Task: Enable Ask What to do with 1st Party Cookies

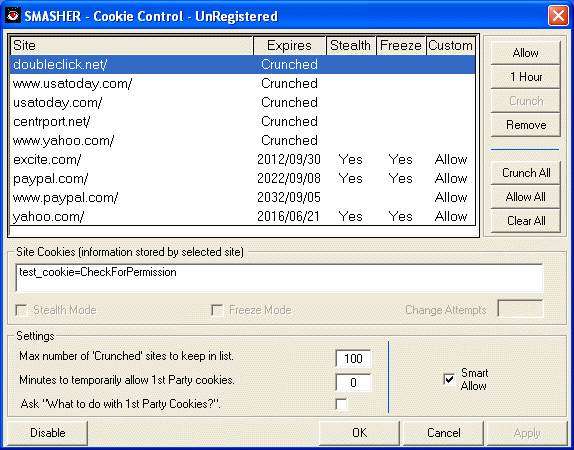Action: coord(341,404)
